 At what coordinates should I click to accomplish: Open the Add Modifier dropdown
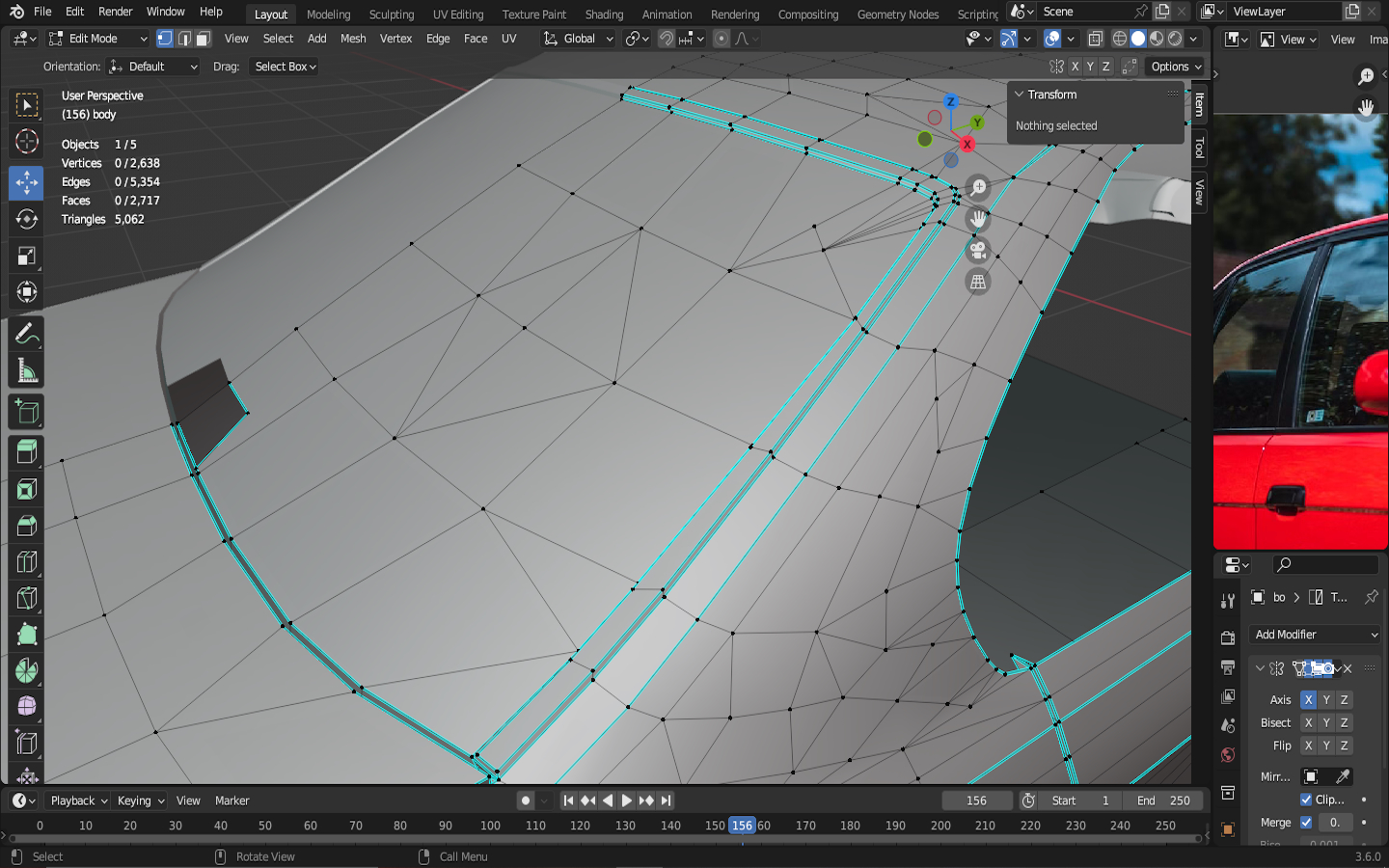click(x=1315, y=635)
